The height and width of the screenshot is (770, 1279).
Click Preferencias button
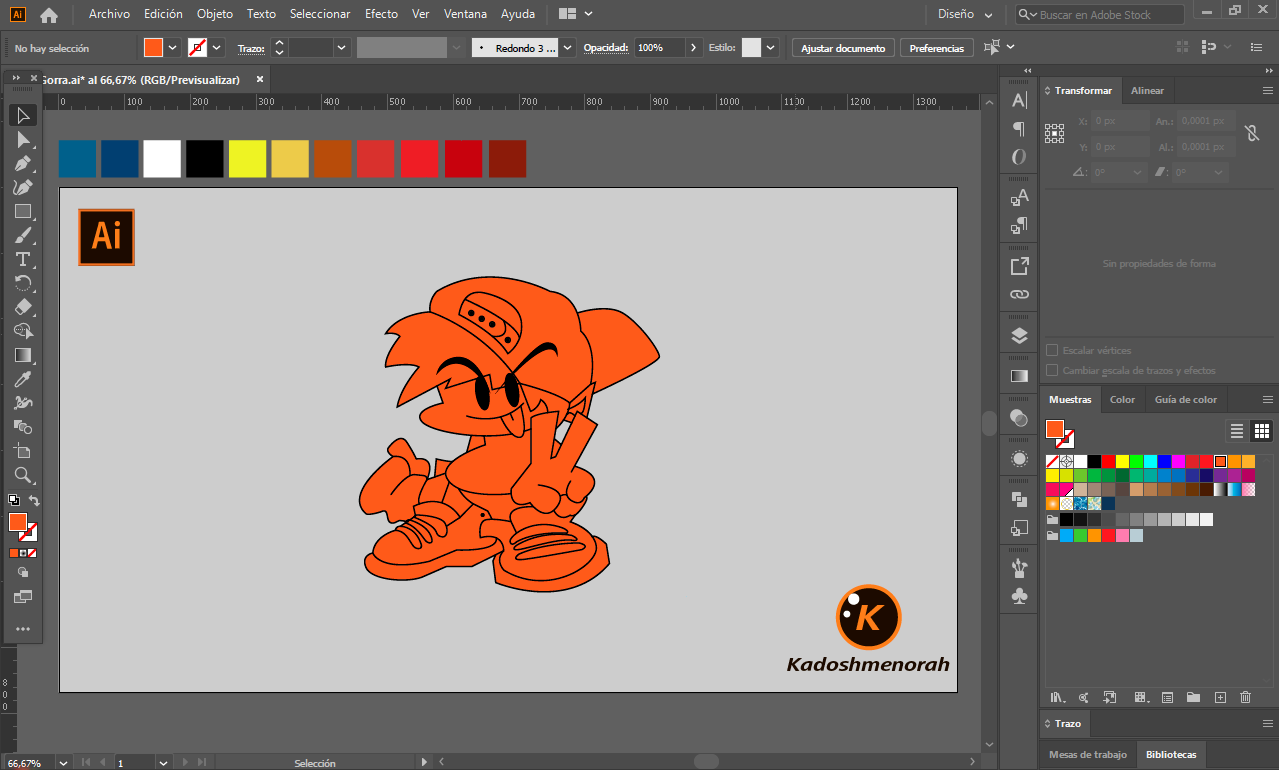tap(937, 48)
